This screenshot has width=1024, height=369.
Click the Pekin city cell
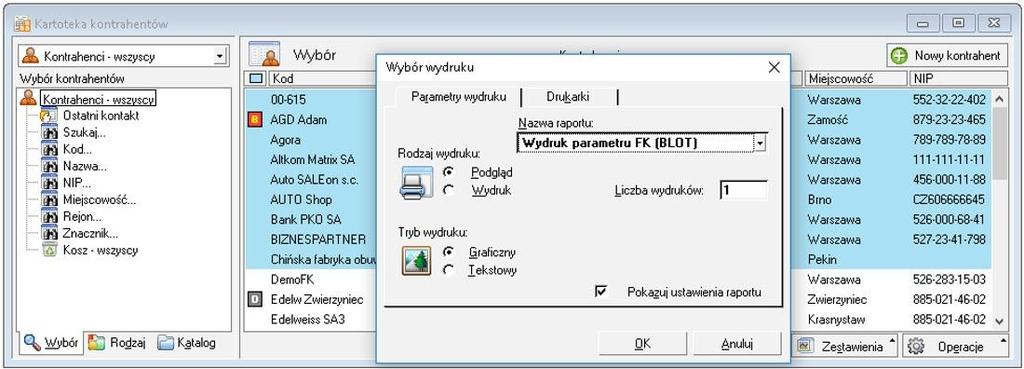(x=822, y=259)
